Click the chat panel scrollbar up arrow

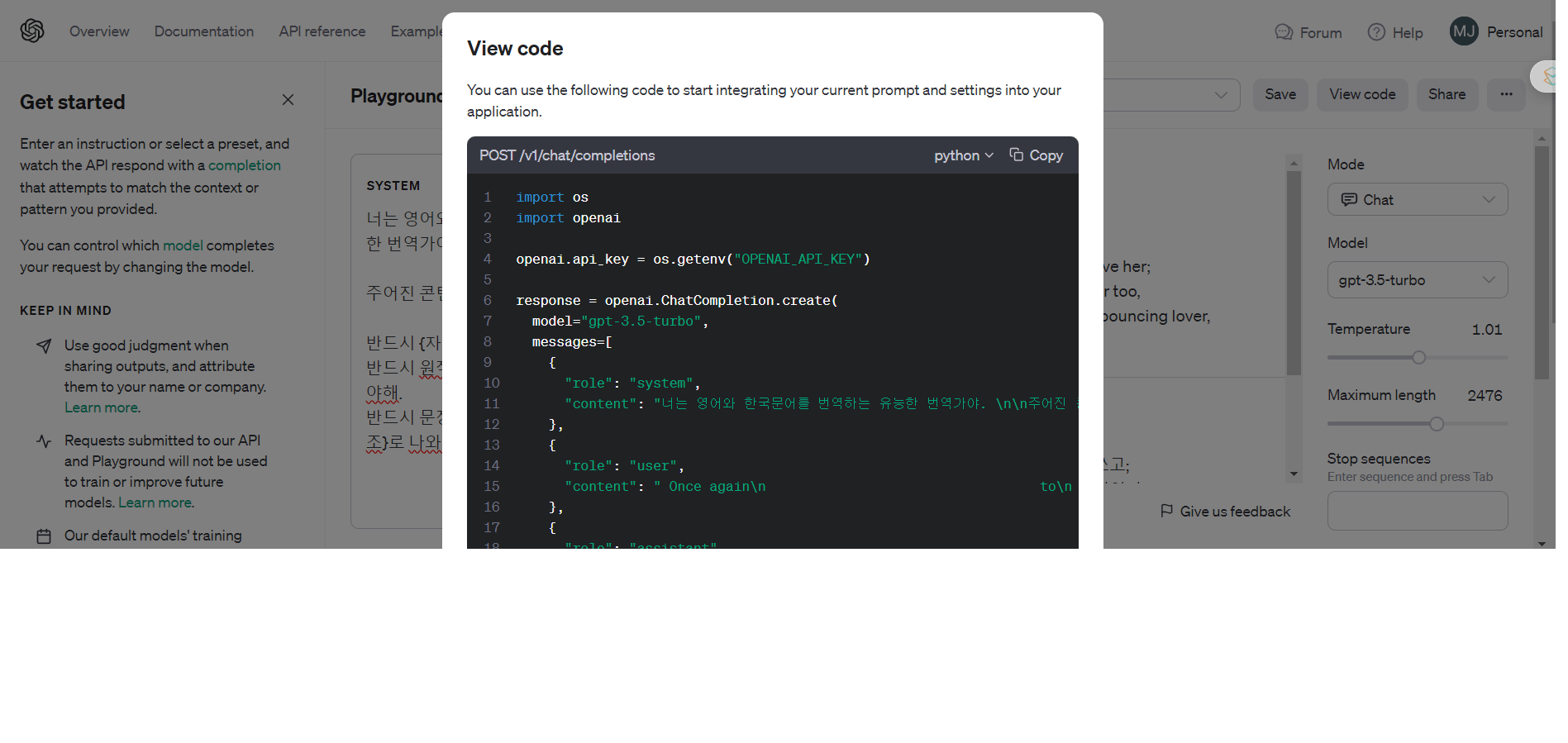pyautogui.click(x=1294, y=163)
